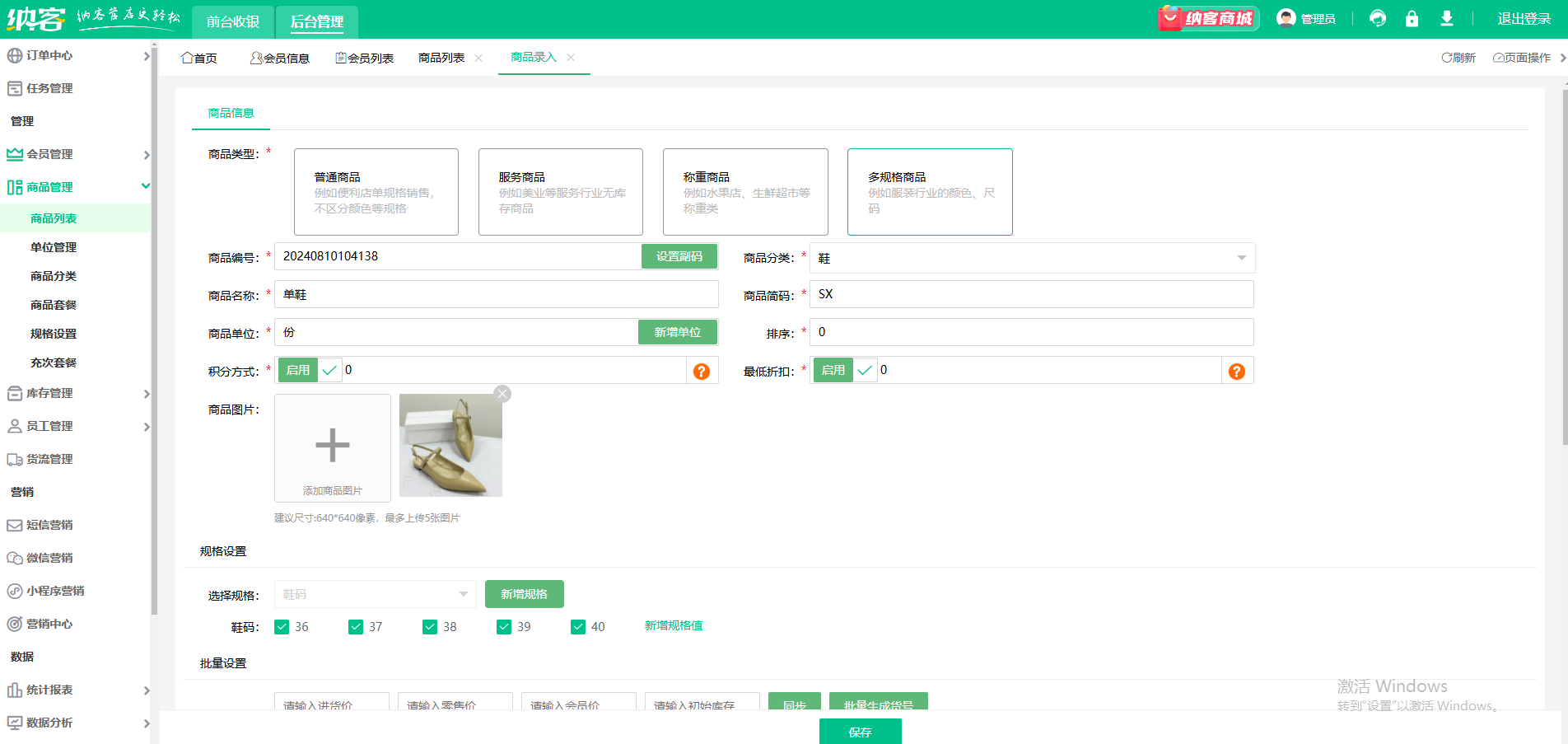Click the 管理员 user avatar icon
This screenshot has height=744, width=1568.
pyautogui.click(x=1286, y=18)
